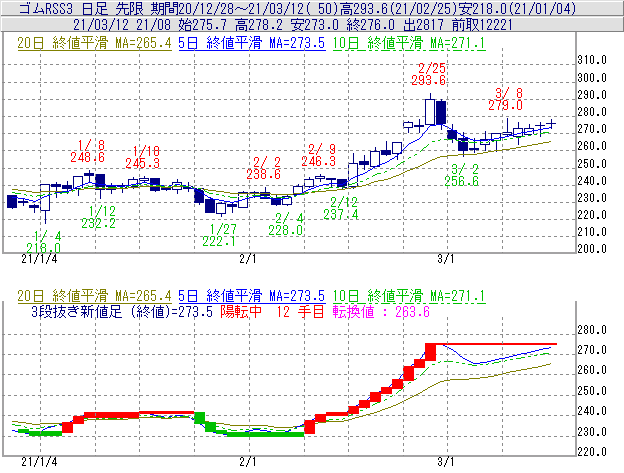Click the 1/ 4 218.0 low label
Screen dimensions: 624x473
pyautogui.click(x=44, y=242)
